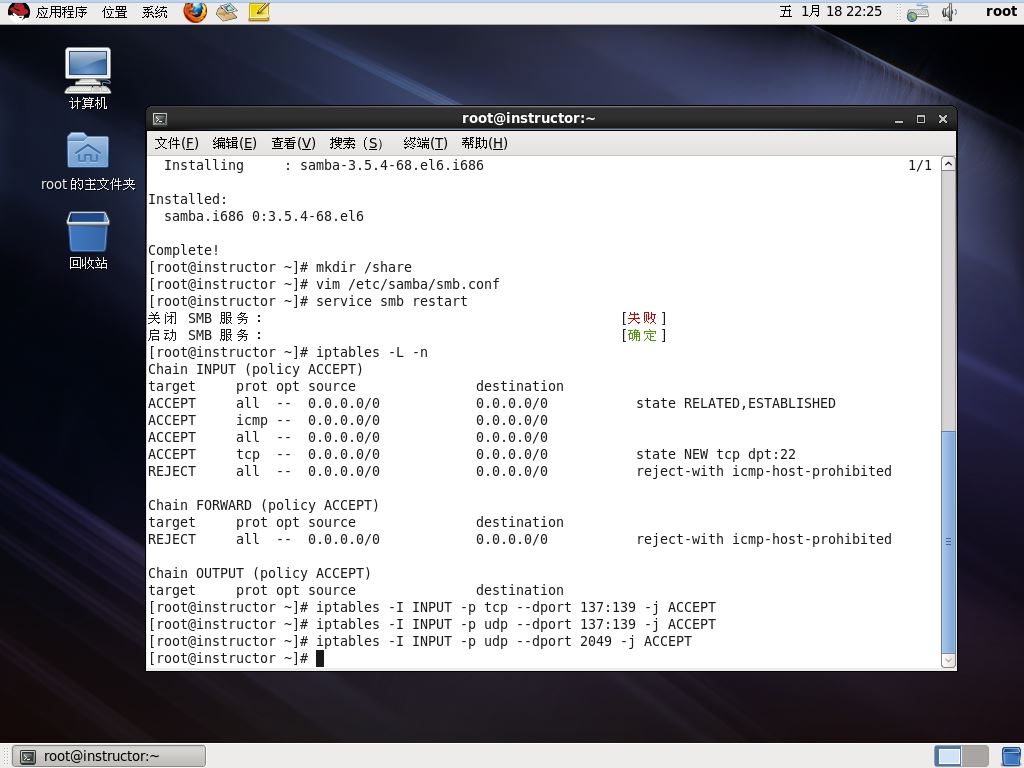Click the network connection tray icon
This screenshot has width=1024, height=768.
click(918, 12)
